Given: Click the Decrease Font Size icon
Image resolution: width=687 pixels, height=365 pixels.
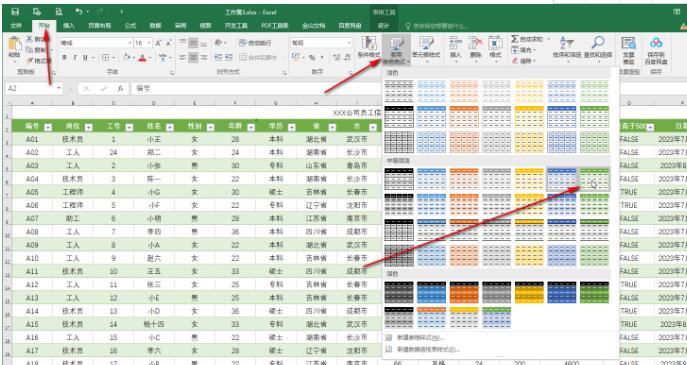Looking at the screenshot, I should (169, 43).
